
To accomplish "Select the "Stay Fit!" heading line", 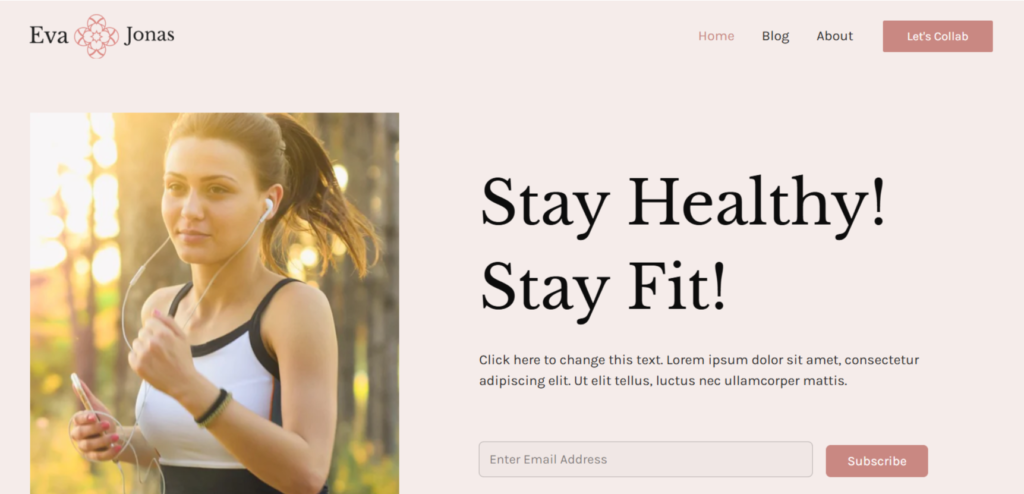I will point(603,288).
